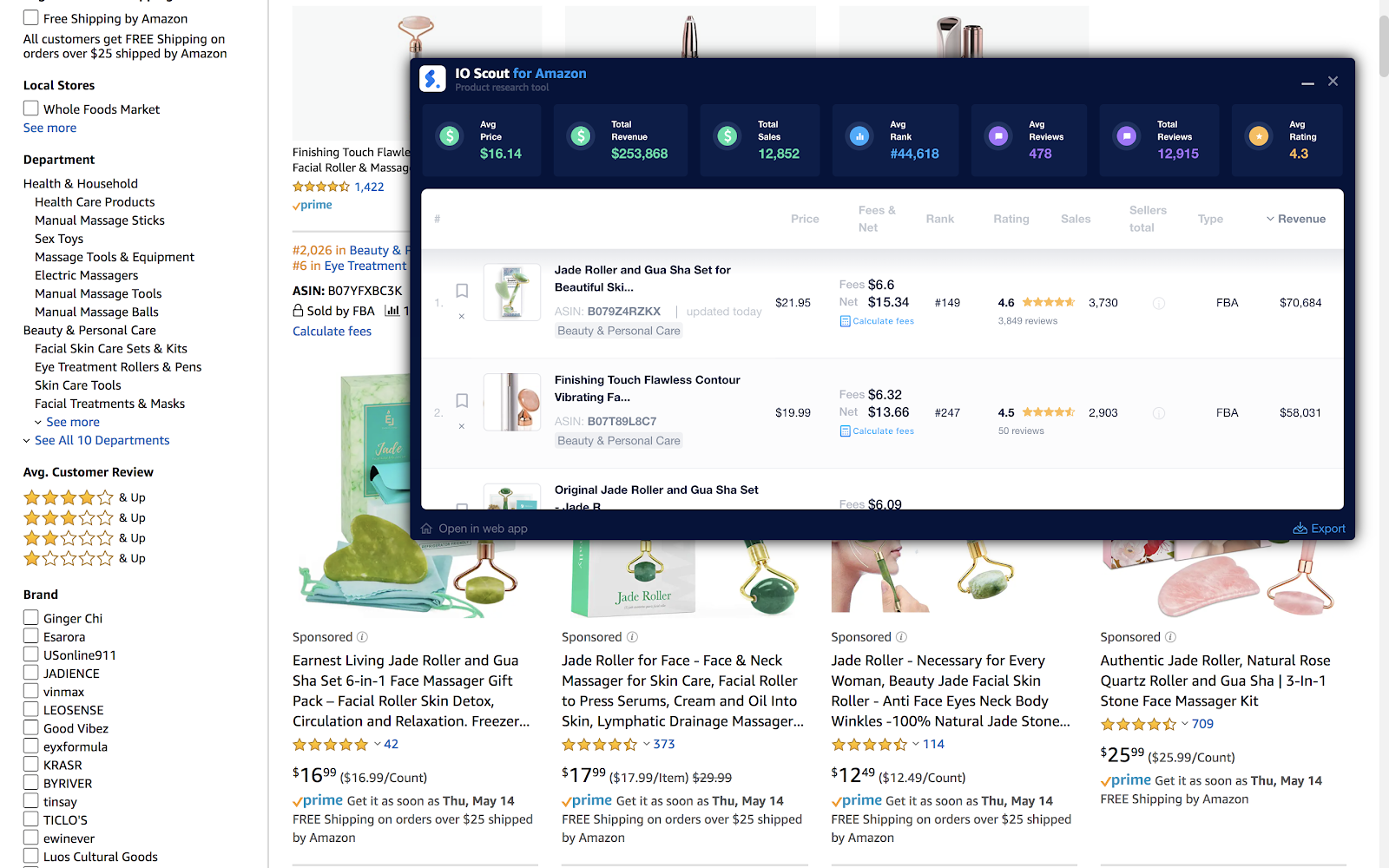Expand See All 10 Departments
The width and height of the screenshot is (1389, 868).
[102, 440]
